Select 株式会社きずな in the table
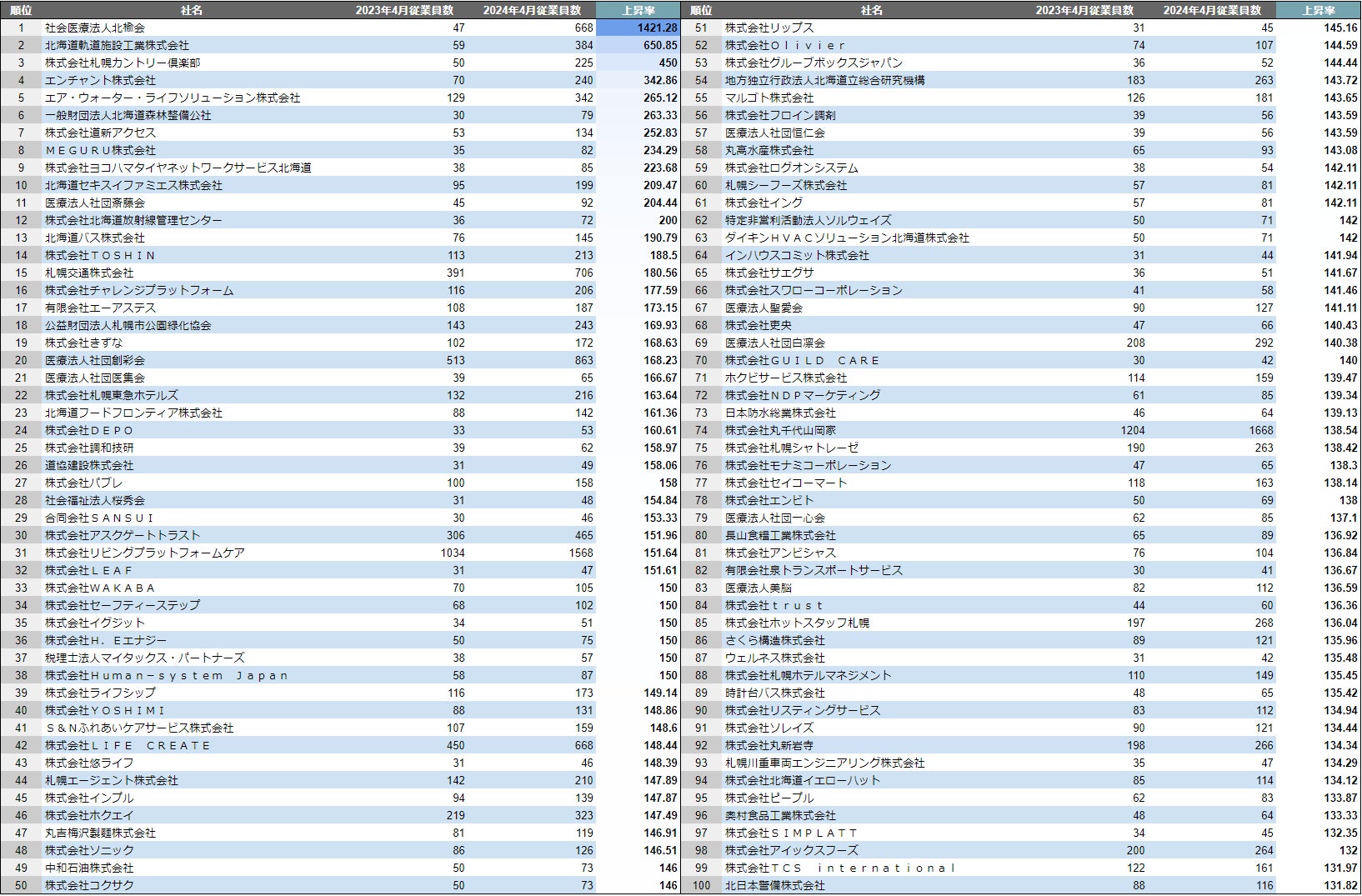 83,343
